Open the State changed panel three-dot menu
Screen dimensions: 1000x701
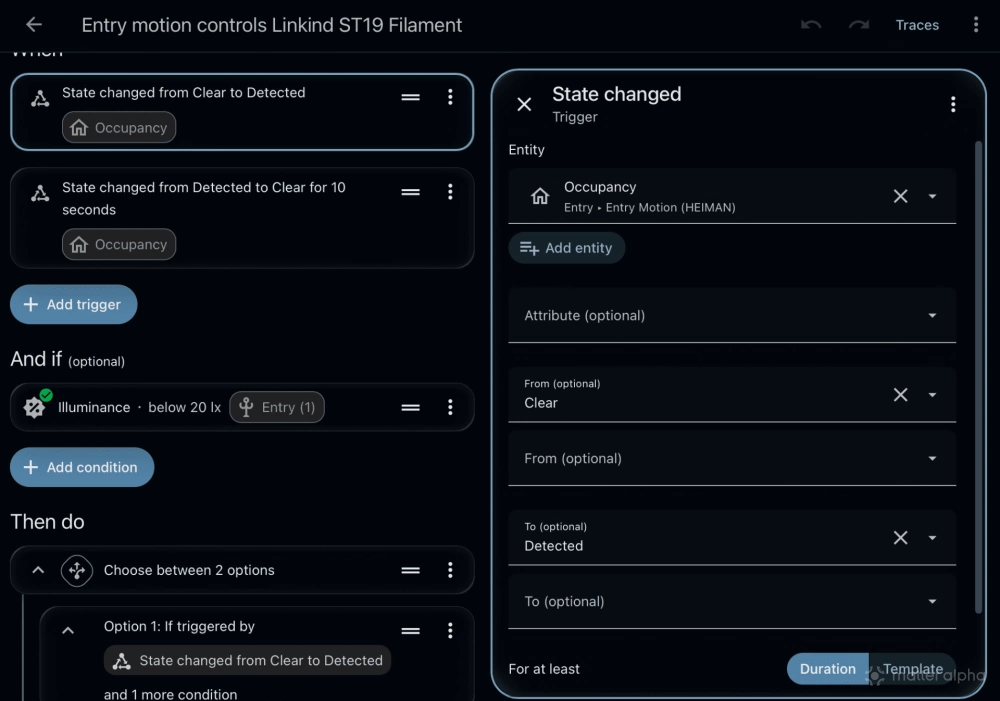point(953,104)
